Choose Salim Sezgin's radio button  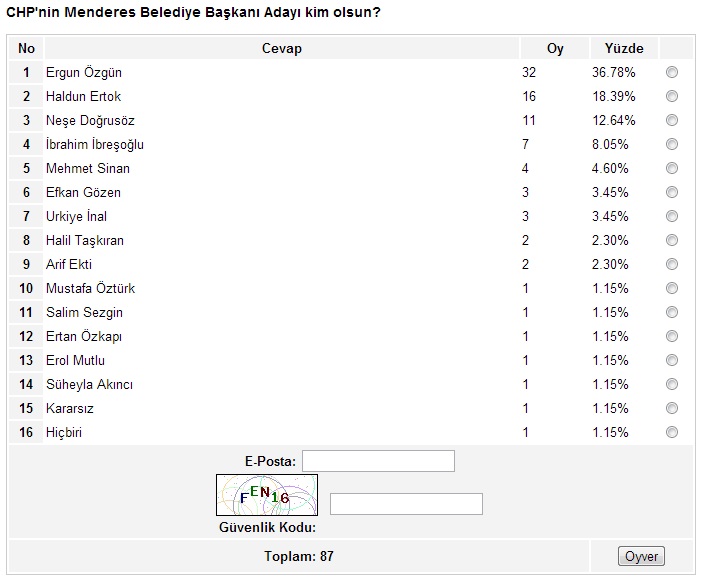[x=671, y=312]
